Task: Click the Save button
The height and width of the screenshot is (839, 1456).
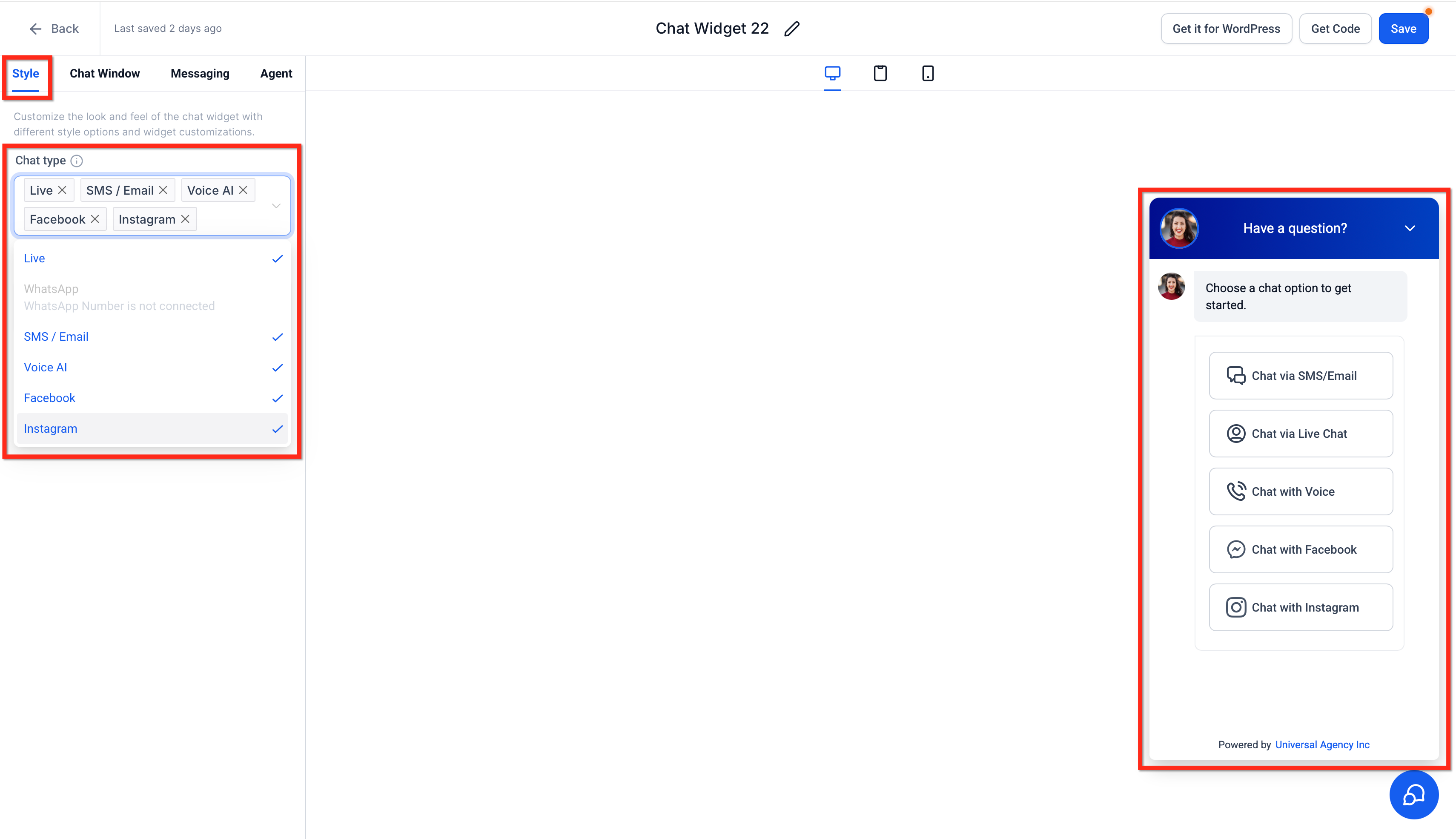Action: click(x=1403, y=29)
